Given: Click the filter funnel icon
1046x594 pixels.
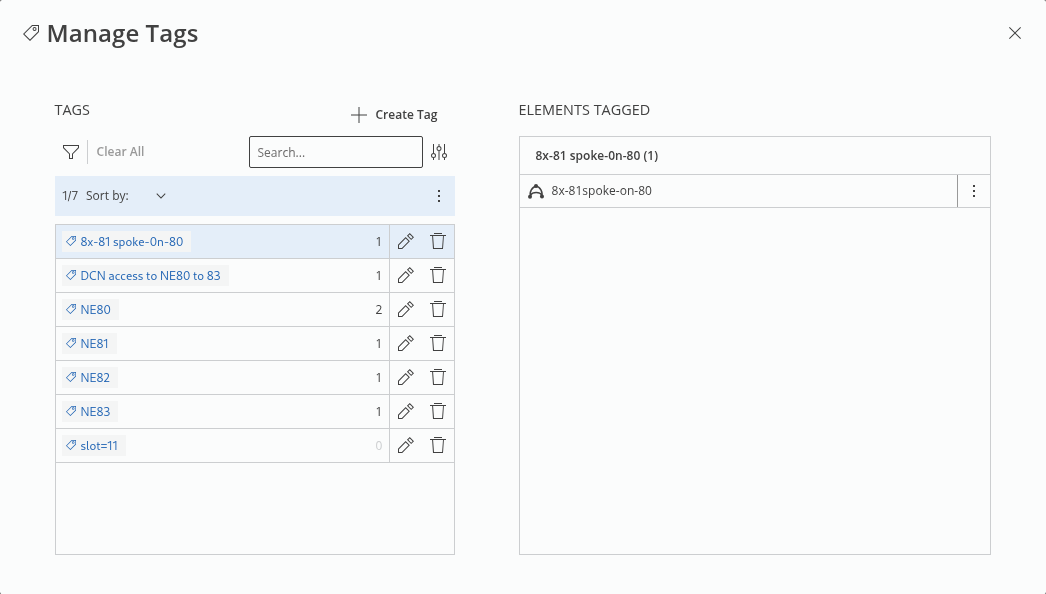Looking at the screenshot, I should tap(70, 152).
